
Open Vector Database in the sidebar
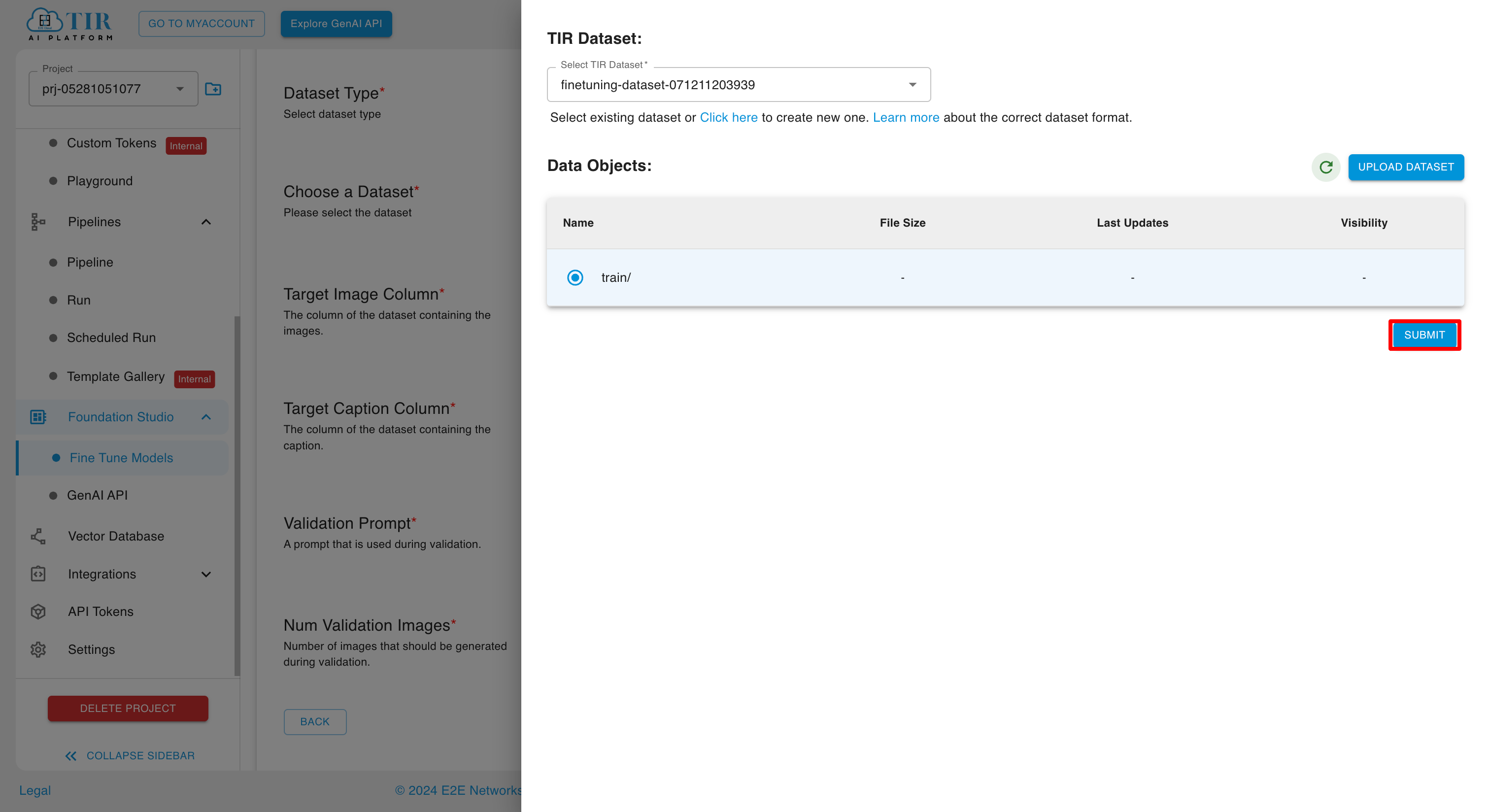tap(116, 536)
